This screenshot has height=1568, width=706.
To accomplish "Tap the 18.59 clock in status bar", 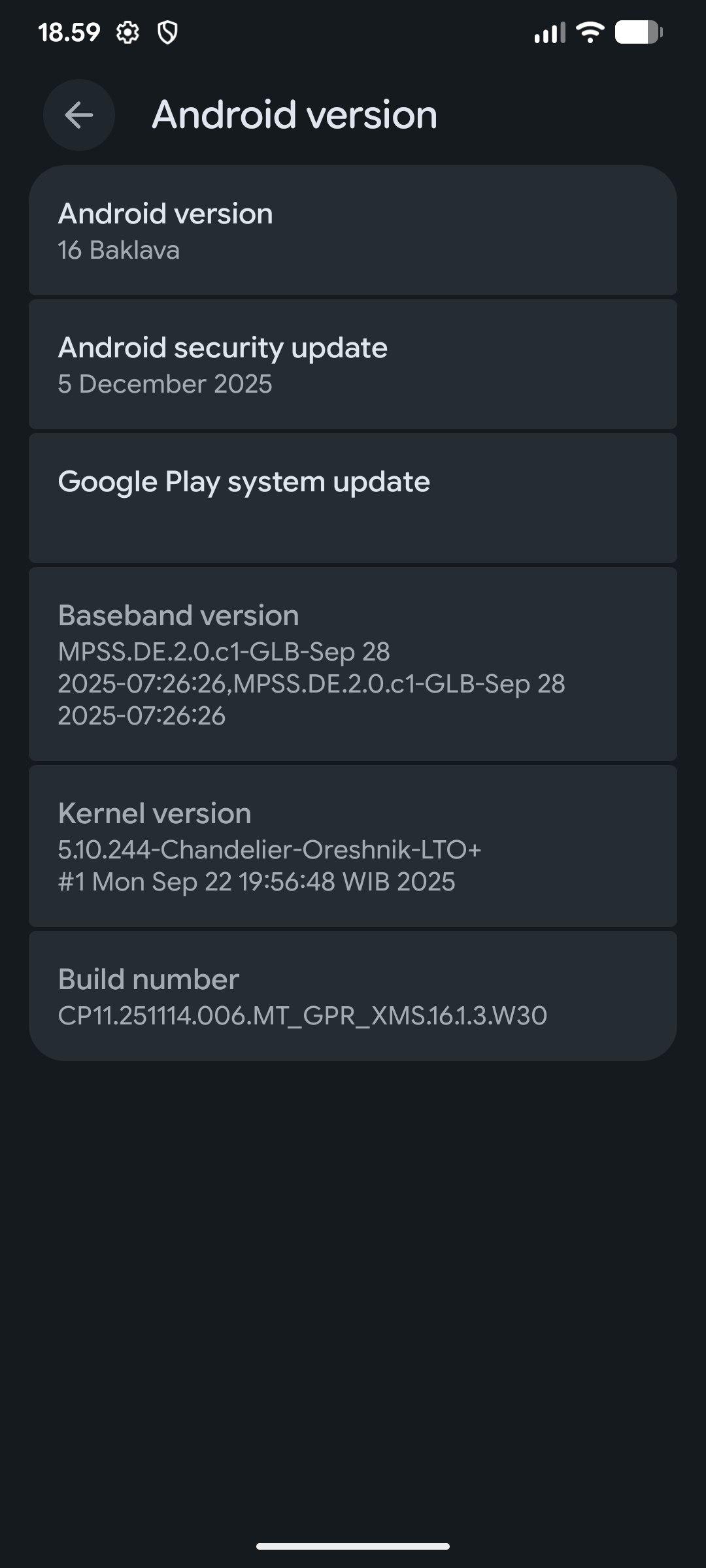I will [x=69, y=32].
